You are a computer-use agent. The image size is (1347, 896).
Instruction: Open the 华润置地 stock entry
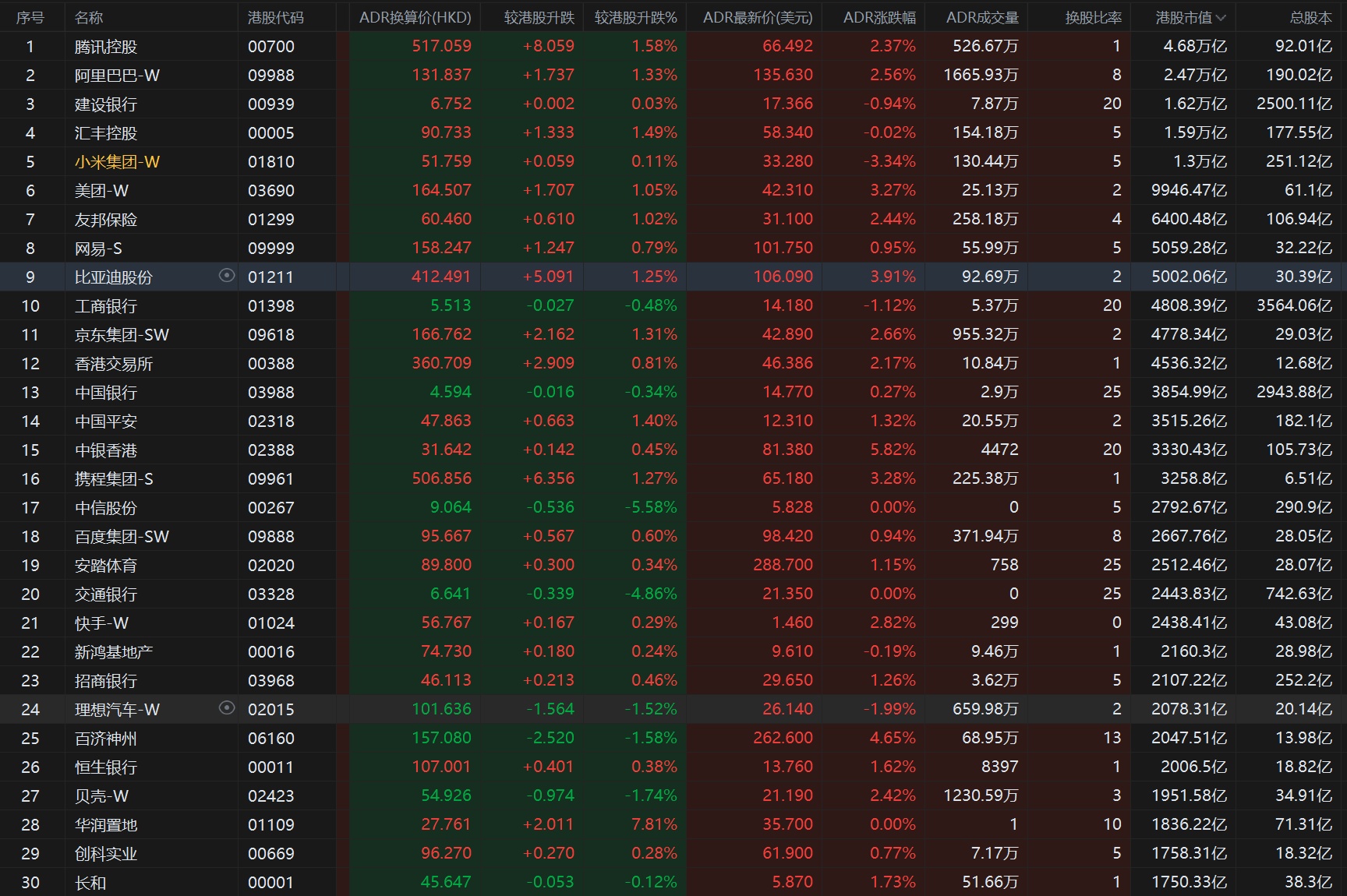(x=106, y=825)
